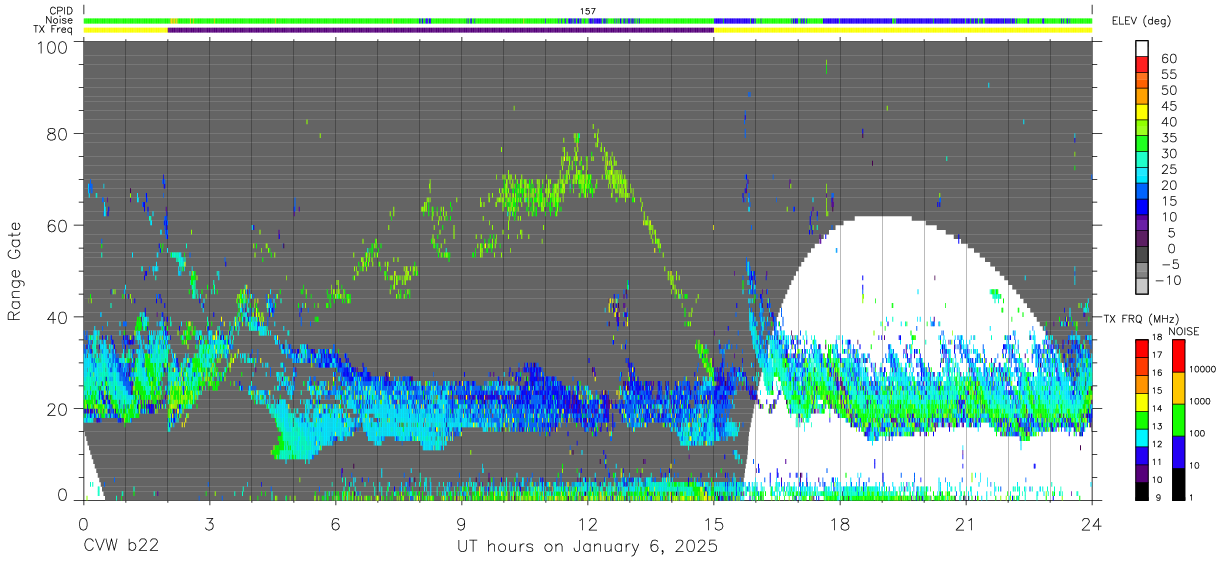Click the 'TX FRQ (MHz)' legend title
Screen dimensions: 1228x567
click(x=1141, y=318)
